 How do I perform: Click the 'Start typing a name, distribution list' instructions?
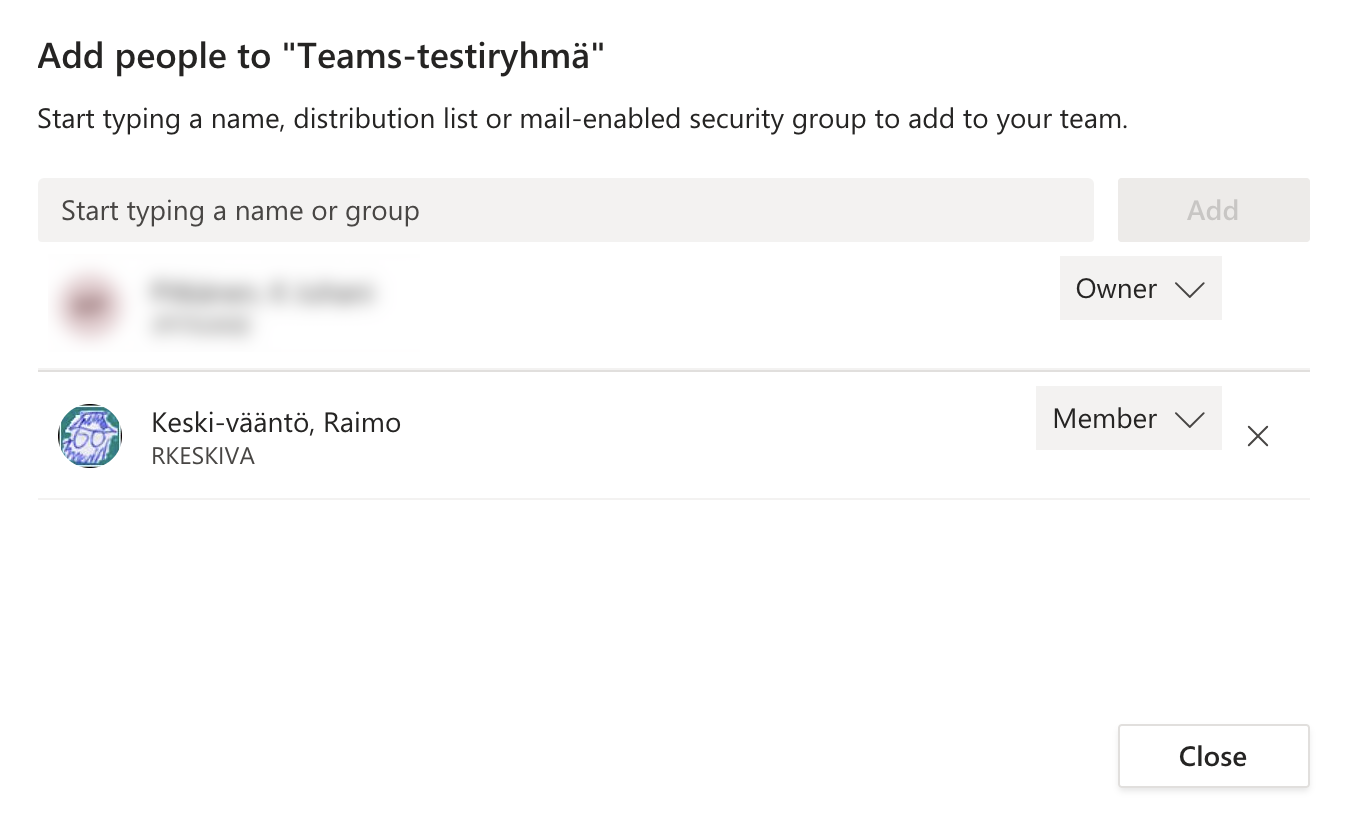tap(583, 120)
